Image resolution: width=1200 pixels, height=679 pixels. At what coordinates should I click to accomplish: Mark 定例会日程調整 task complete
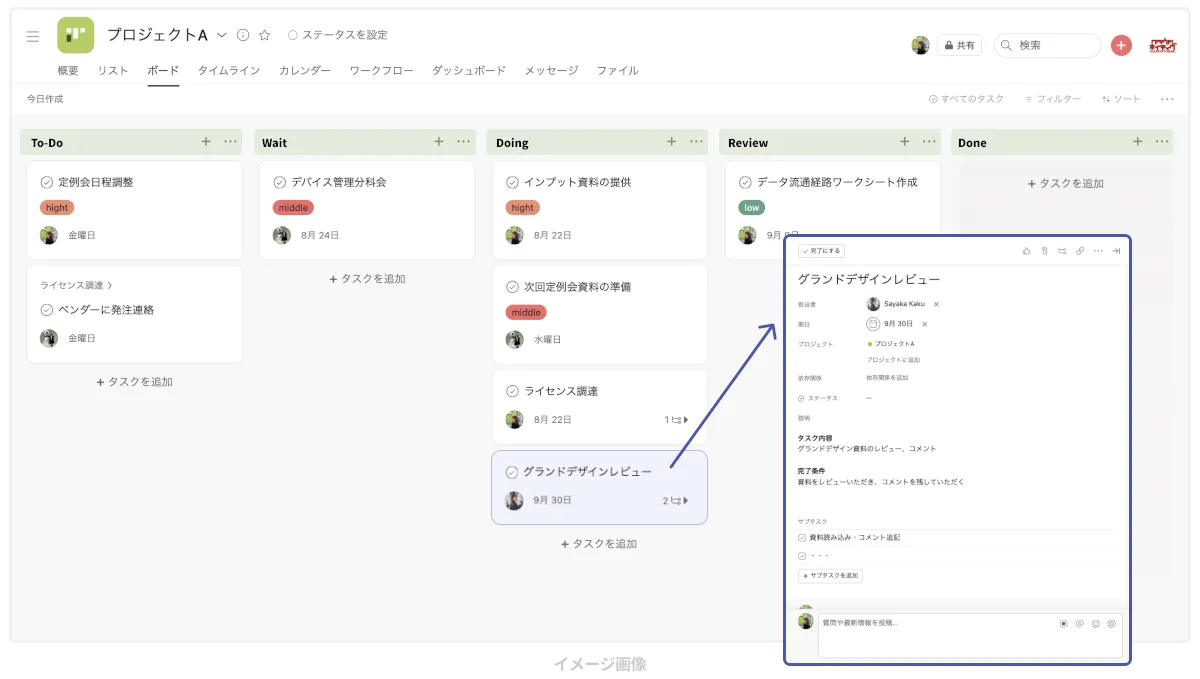(47, 182)
